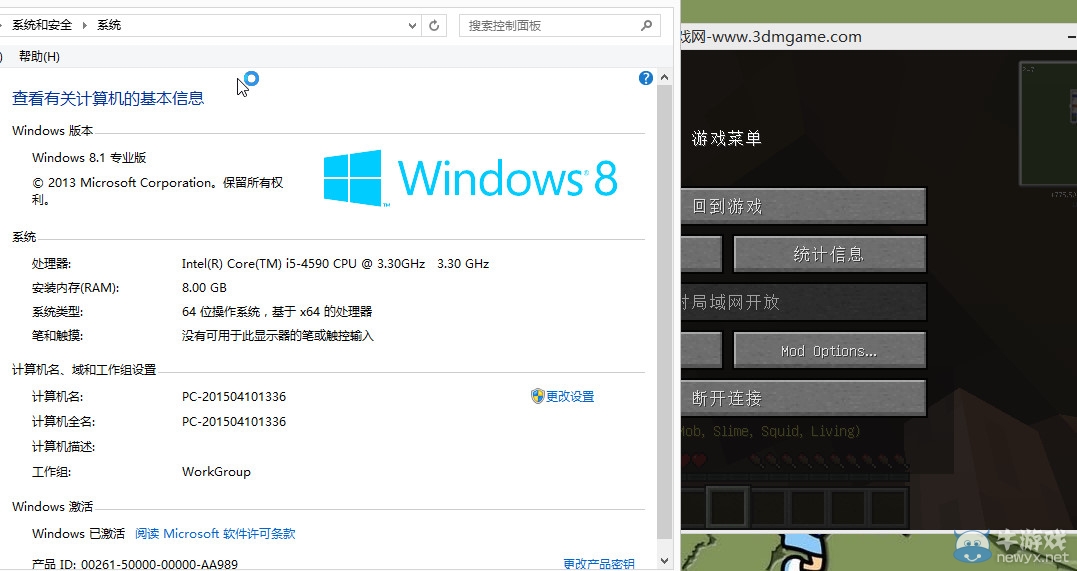This screenshot has height=571, width=1077.
Task: Open the address bar history dropdown arrow
Action: click(x=412, y=26)
